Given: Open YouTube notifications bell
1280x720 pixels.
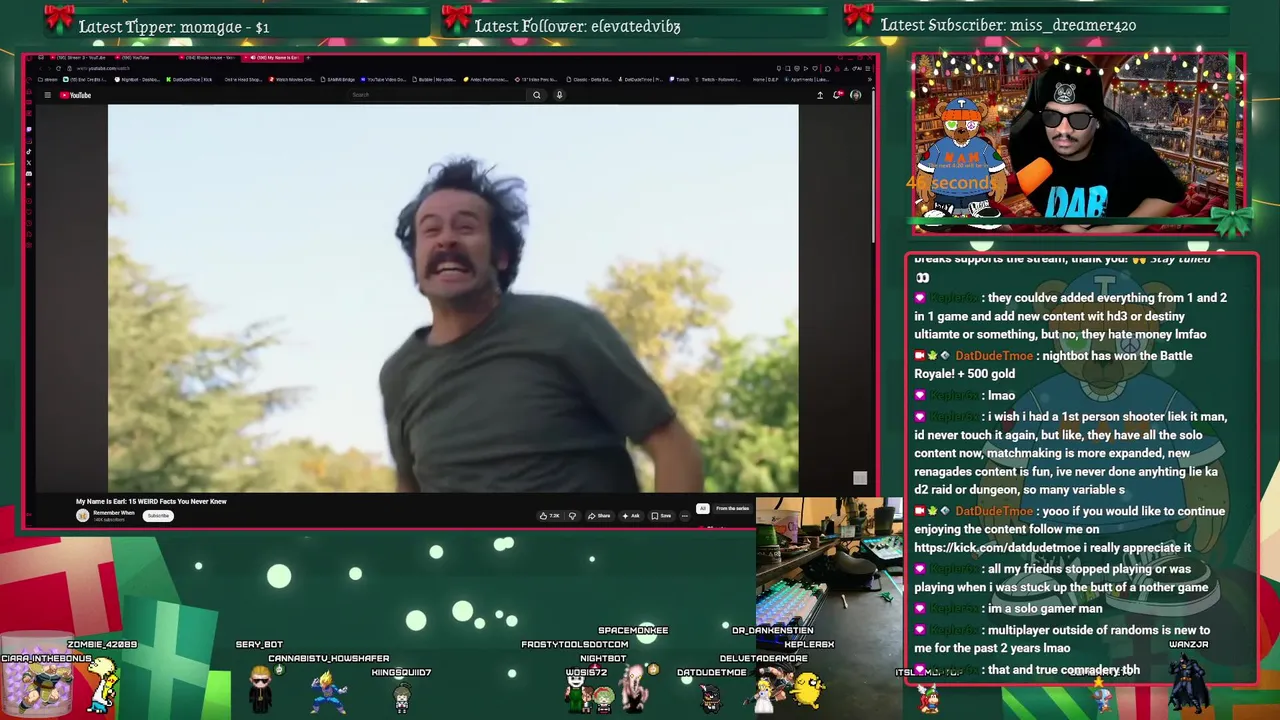Looking at the screenshot, I should (x=838, y=95).
